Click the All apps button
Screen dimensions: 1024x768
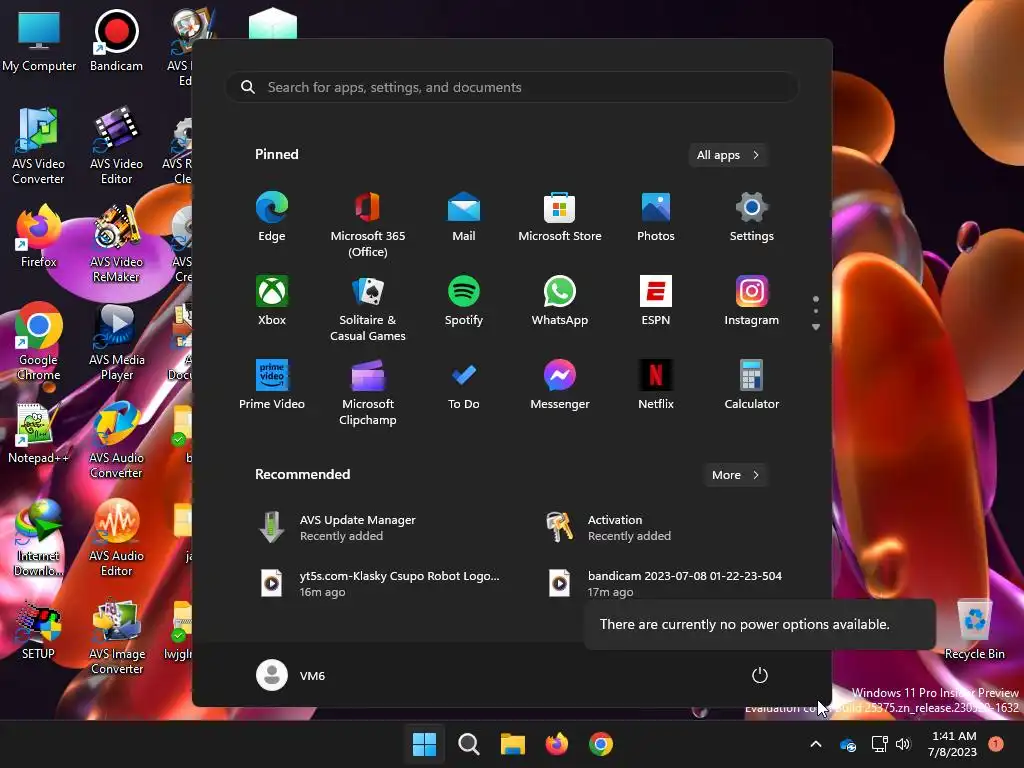(728, 155)
